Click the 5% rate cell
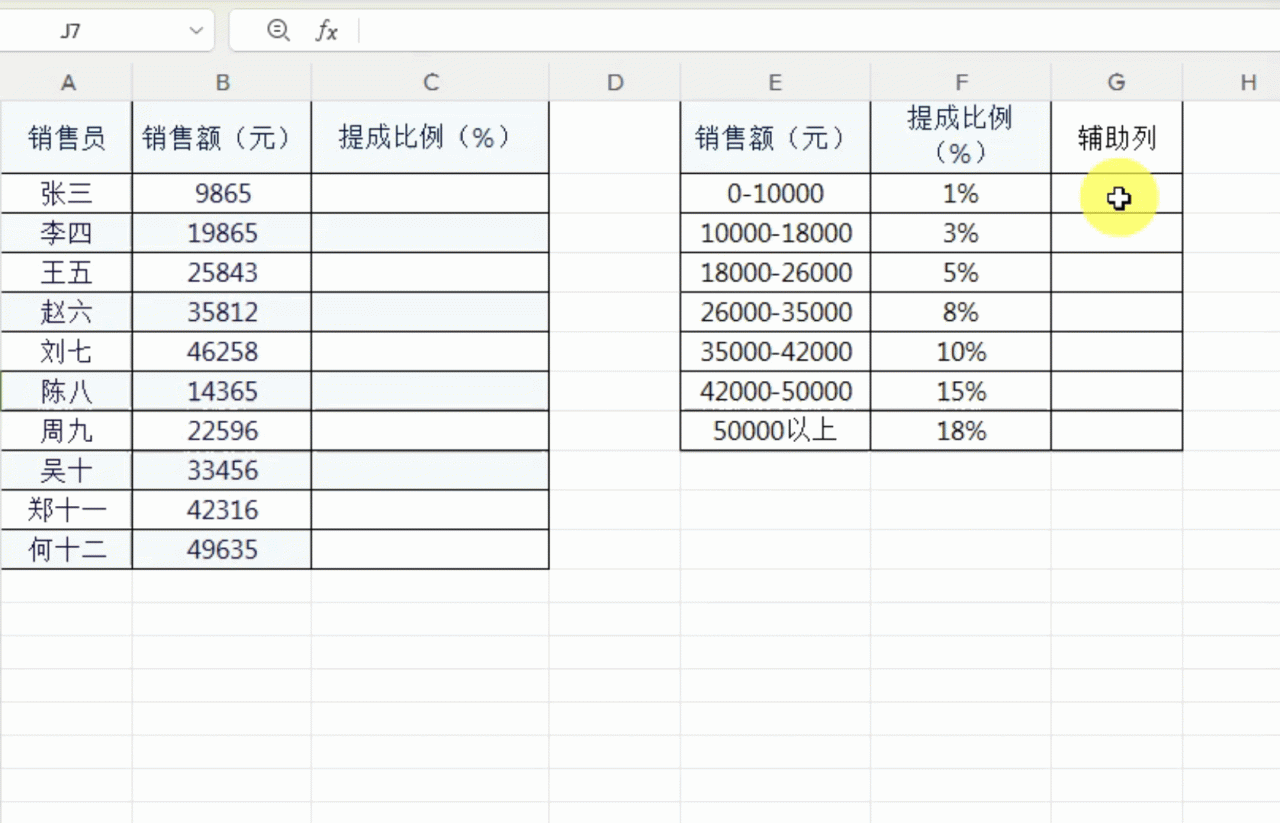The image size is (1280, 823). pos(961,272)
